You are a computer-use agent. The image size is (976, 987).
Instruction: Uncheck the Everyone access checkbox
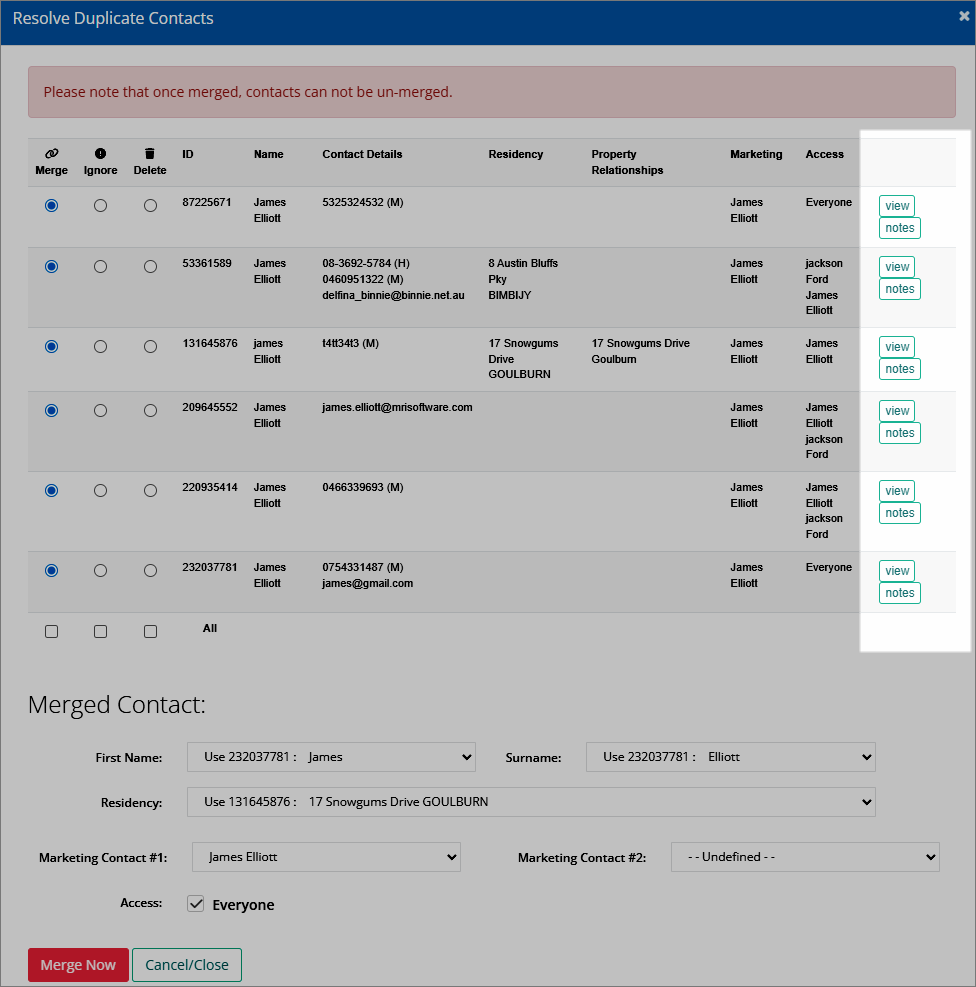196,904
